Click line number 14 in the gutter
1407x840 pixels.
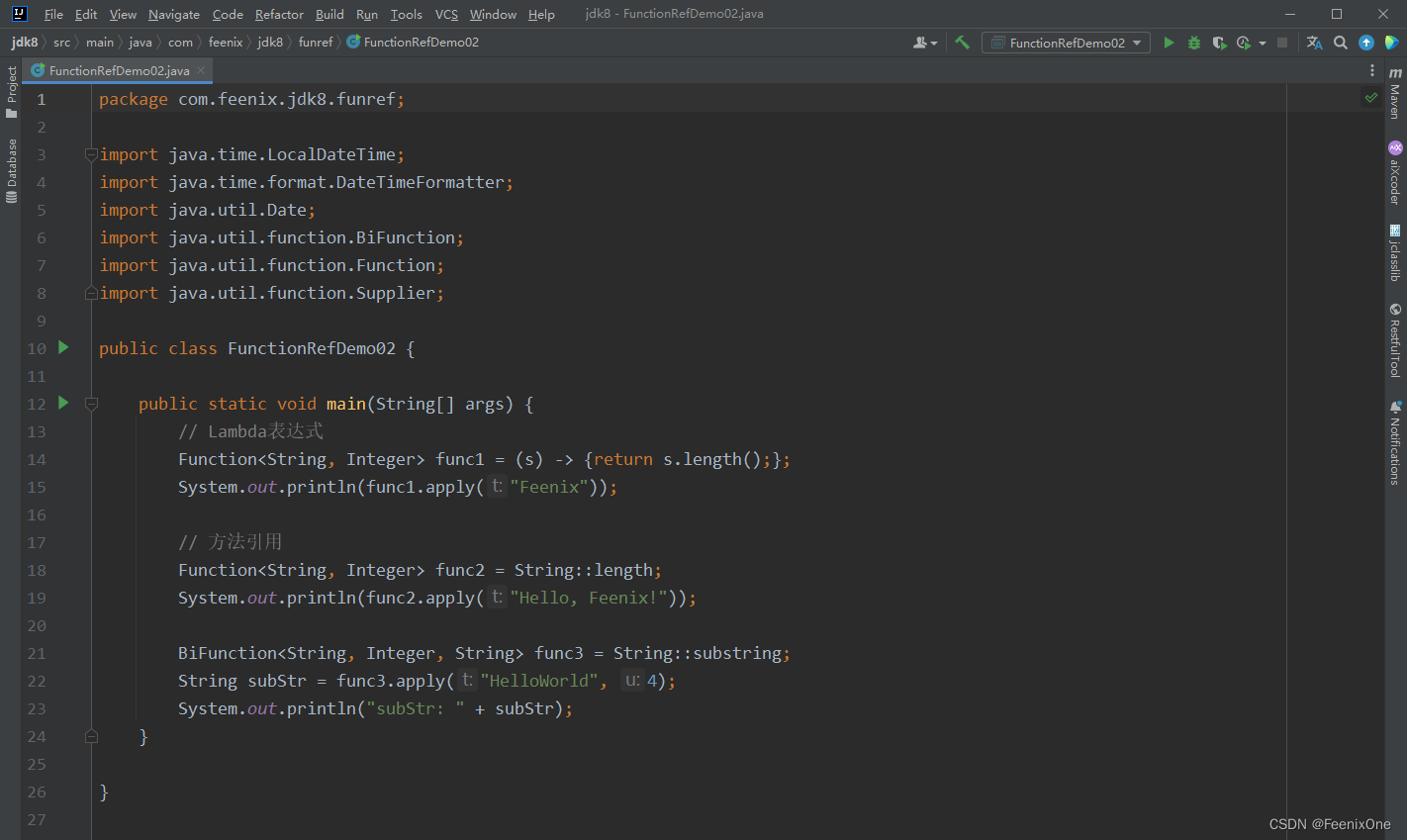pos(37,459)
